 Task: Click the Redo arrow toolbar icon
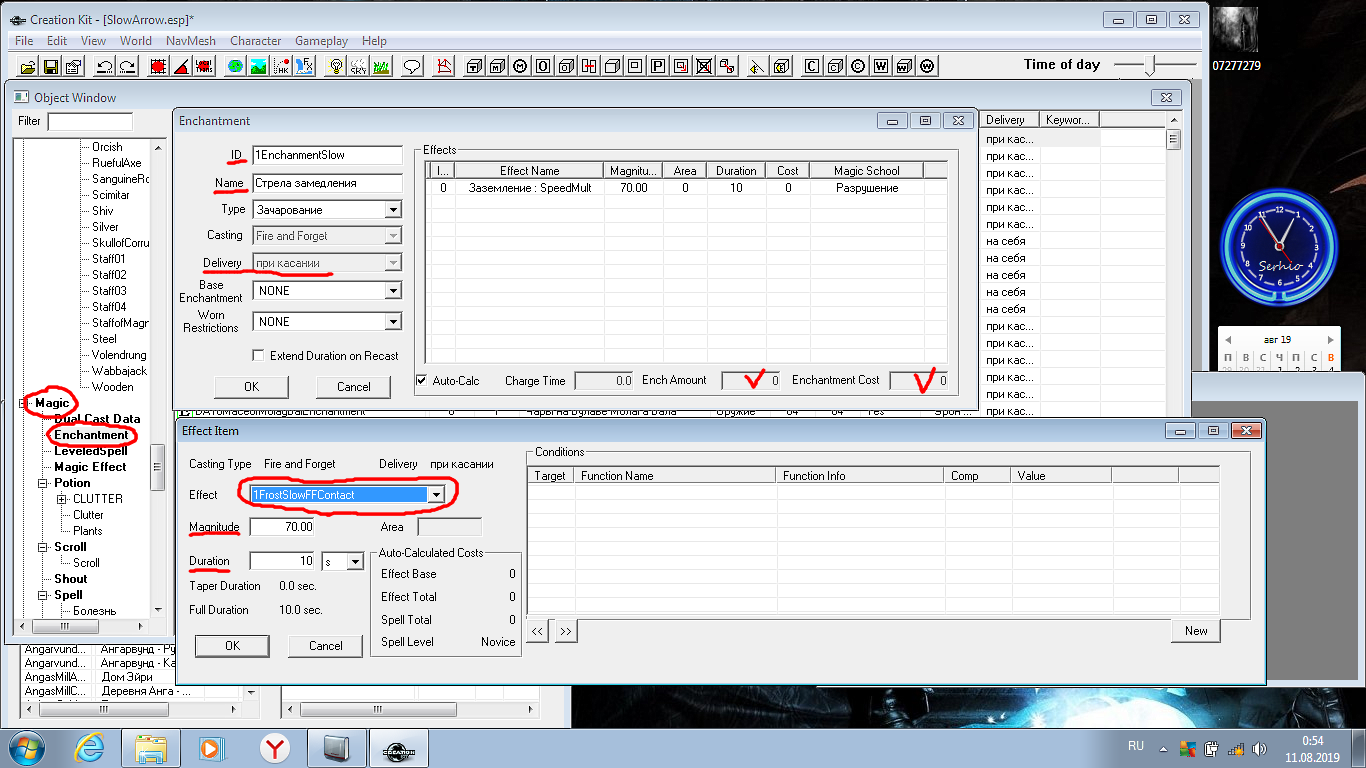pos(127,67)
